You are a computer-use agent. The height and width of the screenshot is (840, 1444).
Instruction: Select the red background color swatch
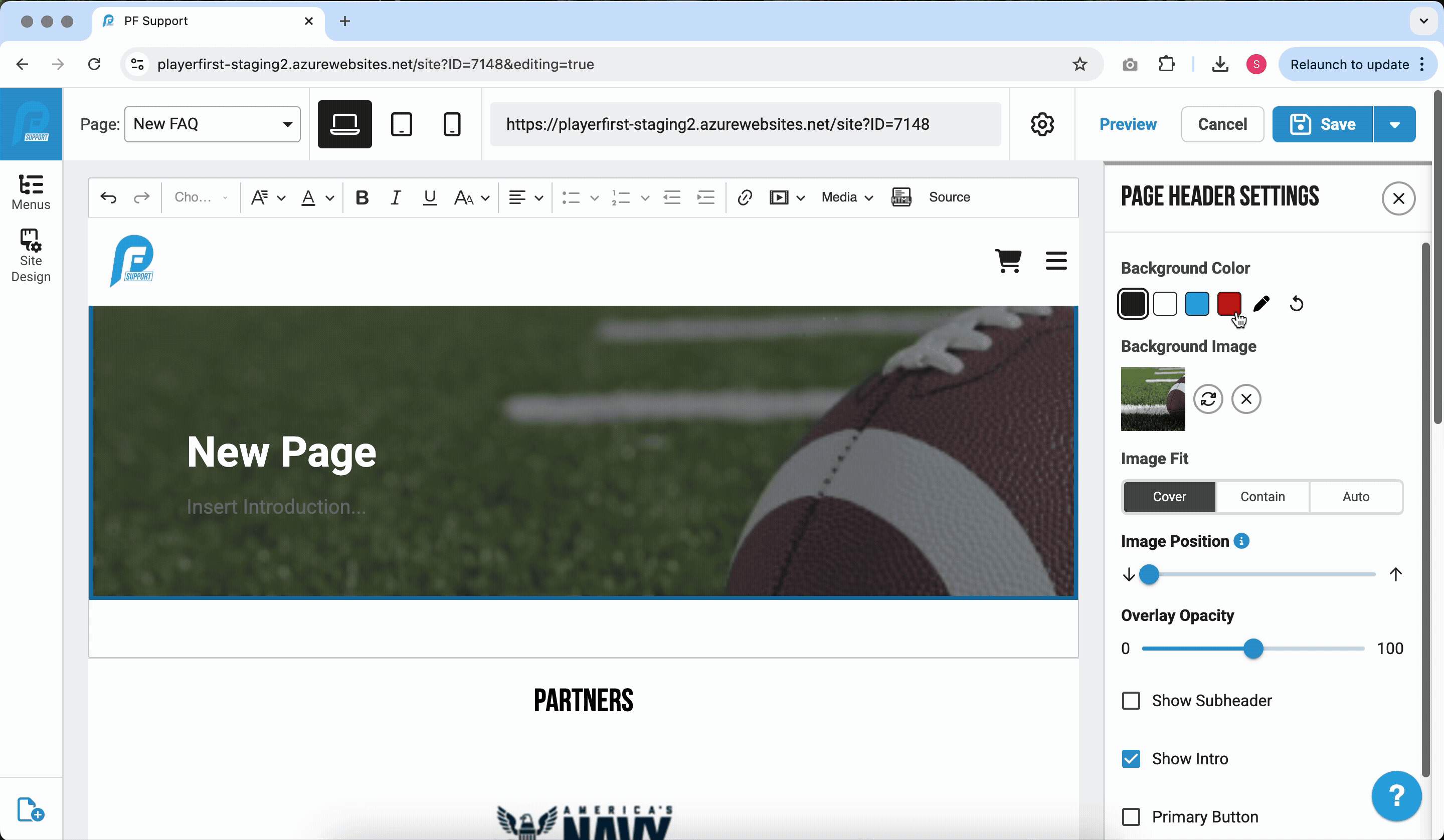(1228, 304)
